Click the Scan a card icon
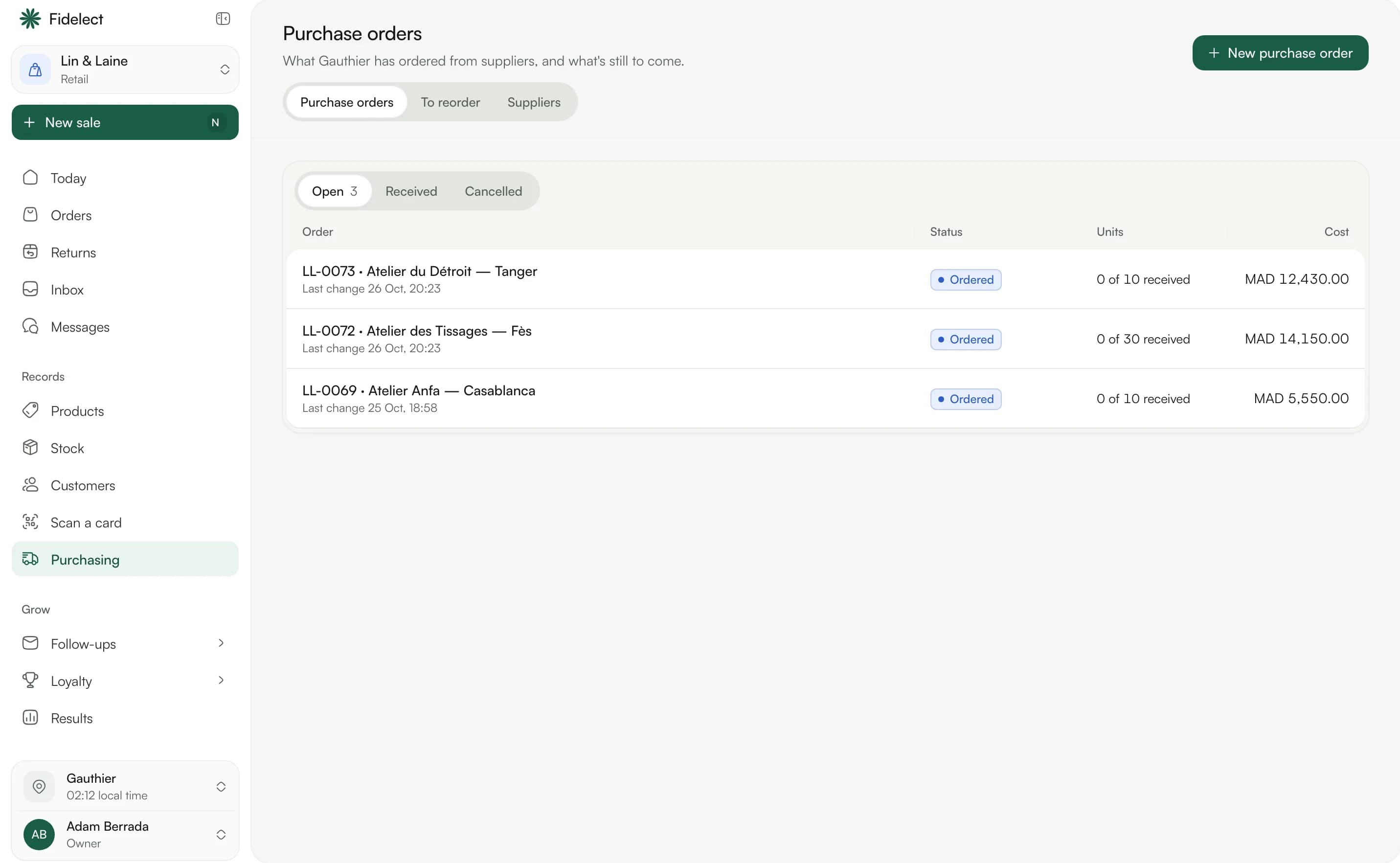Image resolution: width=1400 pixels, height=863 pixels. [x=30, y=522]
